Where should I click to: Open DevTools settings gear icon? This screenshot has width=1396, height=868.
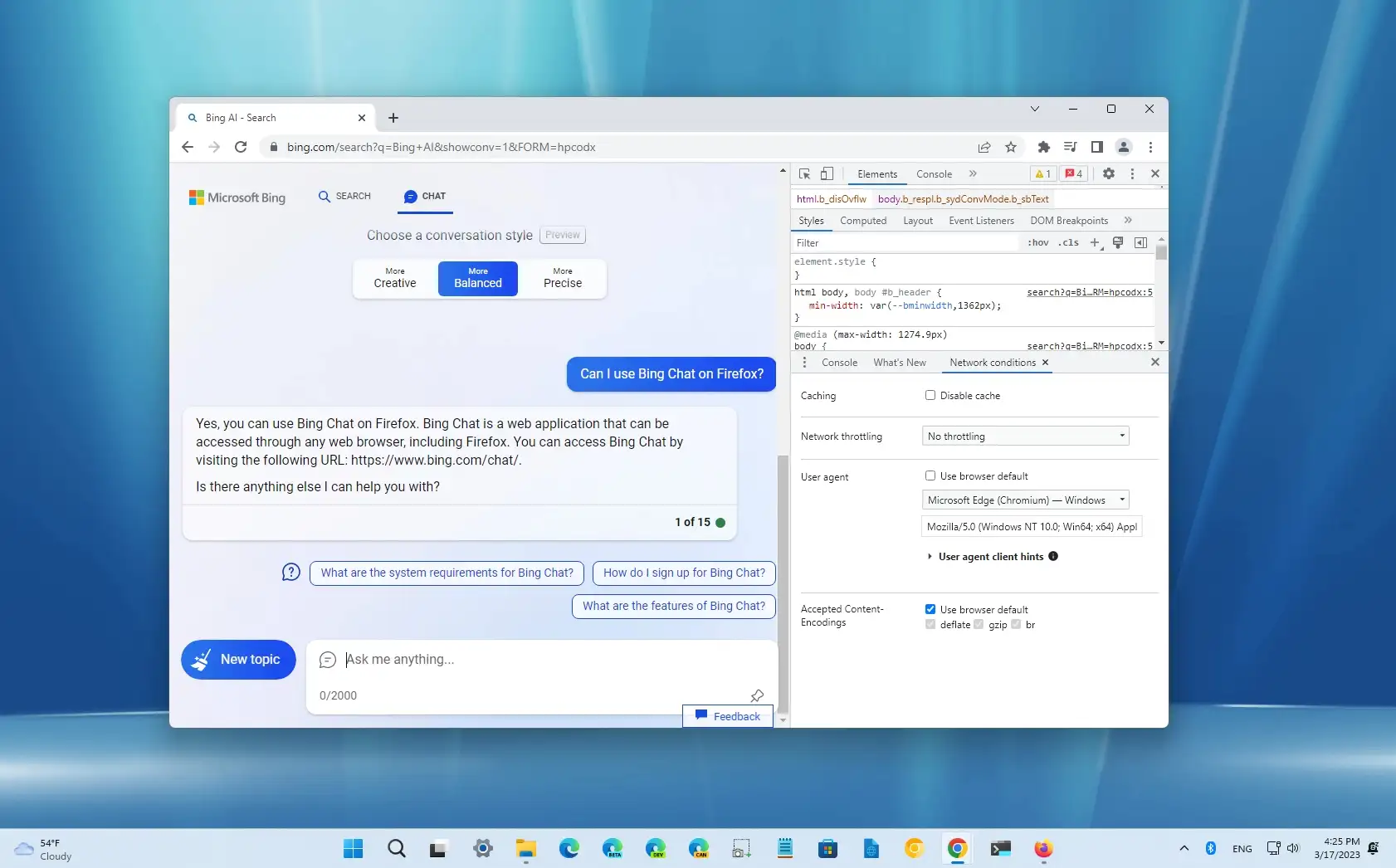tap(1109, 174)
